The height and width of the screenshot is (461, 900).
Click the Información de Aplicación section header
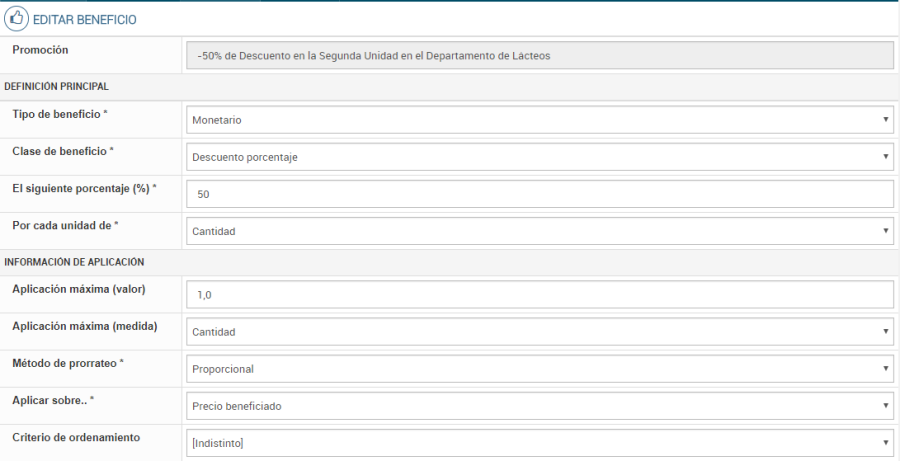(x=75, y=262)
